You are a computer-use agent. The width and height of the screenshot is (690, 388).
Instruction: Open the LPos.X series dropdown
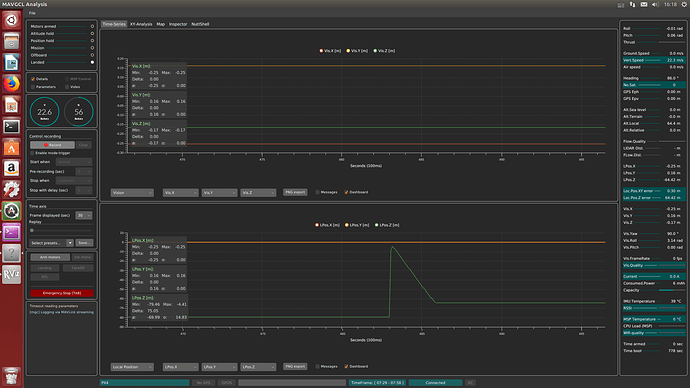pyautogui.click(x=180, y=367)
